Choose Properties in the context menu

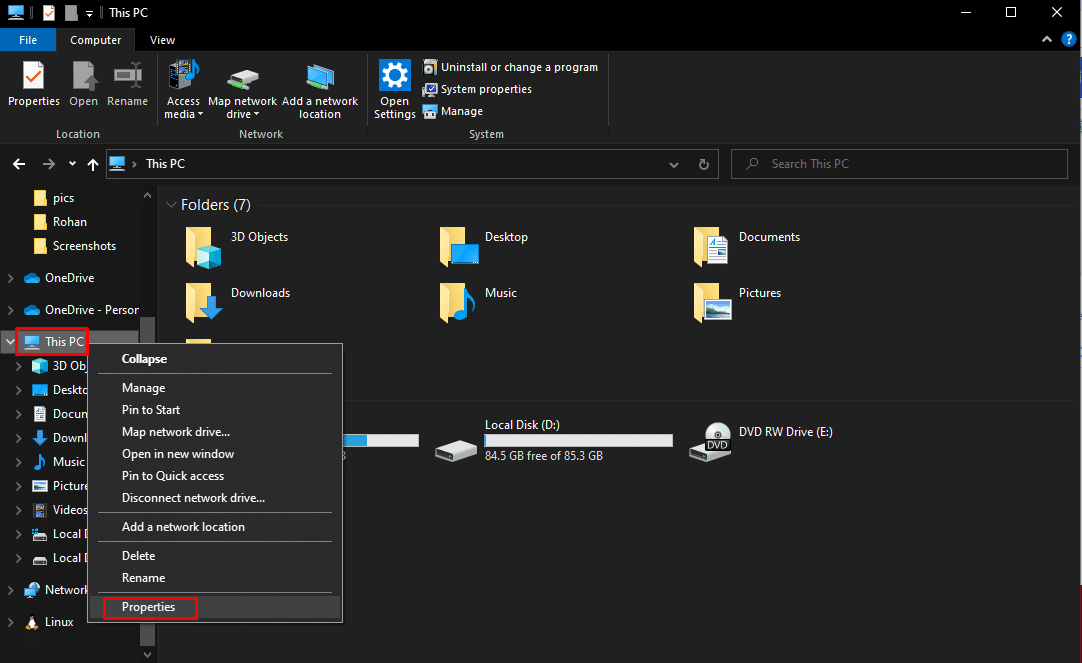[215, 607]
